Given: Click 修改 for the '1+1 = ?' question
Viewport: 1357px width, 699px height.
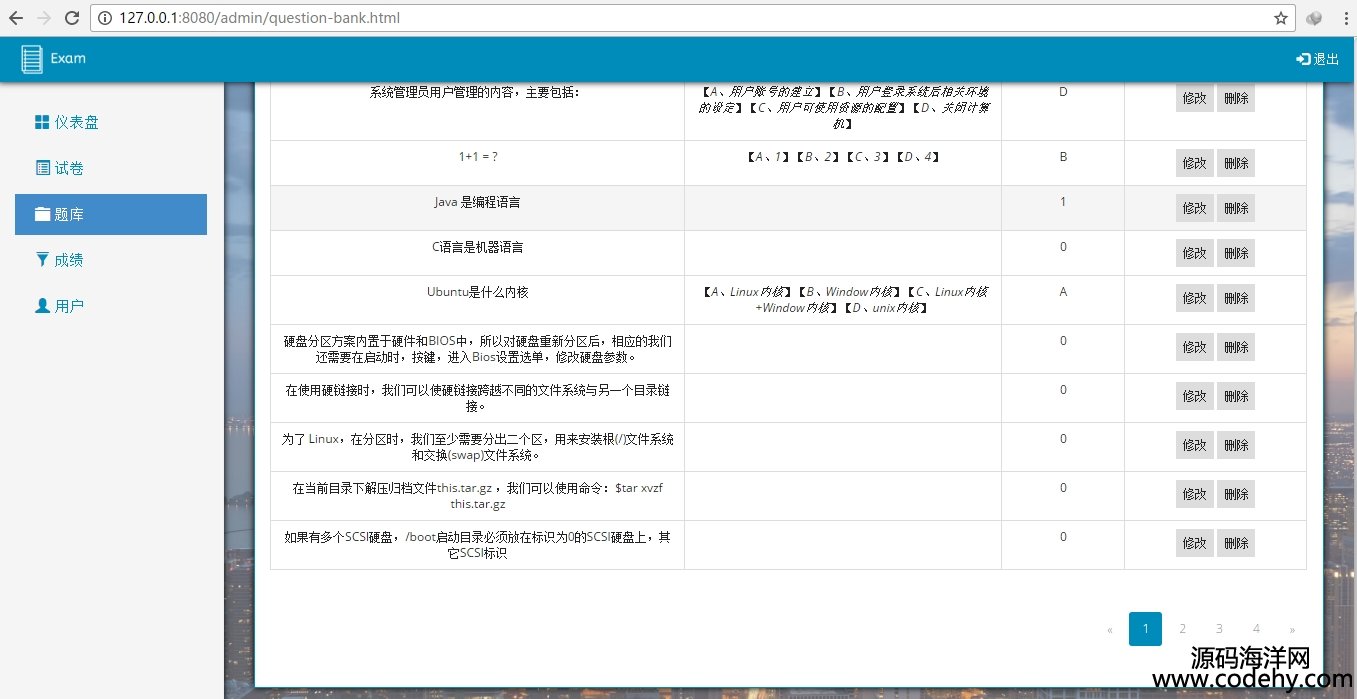Looking at the screenshot, I should point(1194,163).
